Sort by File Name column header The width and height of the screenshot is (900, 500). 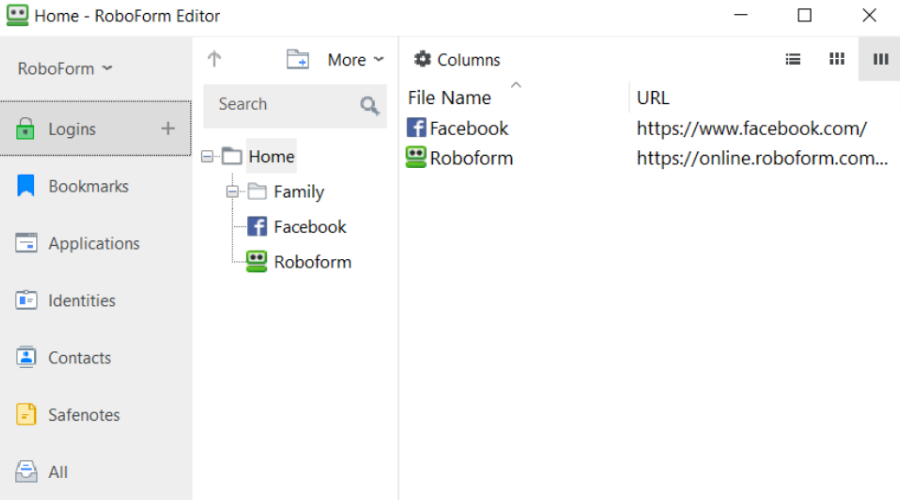[x=449, y=98]
